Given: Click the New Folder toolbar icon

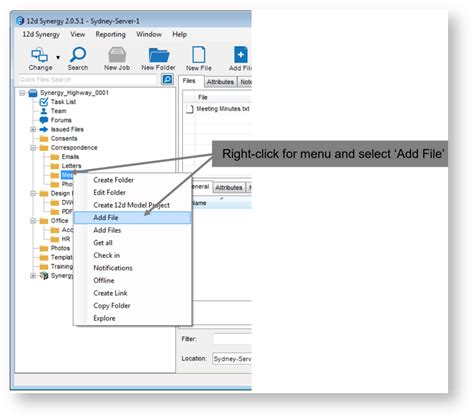Looking at the screenshot, I should pyautogui.click(x=159, y=55).
